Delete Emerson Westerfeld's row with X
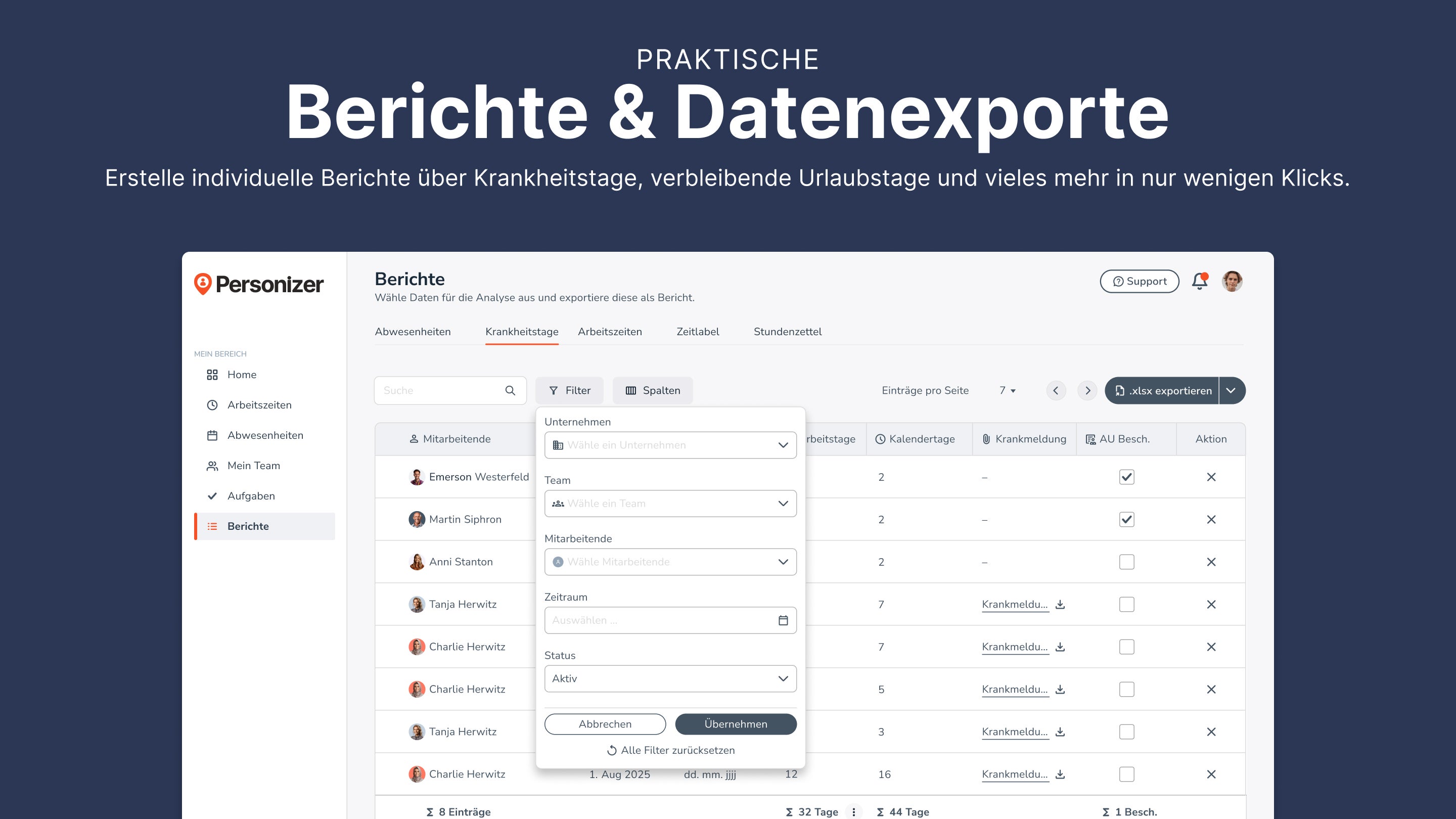 [x=1211, y=477]
